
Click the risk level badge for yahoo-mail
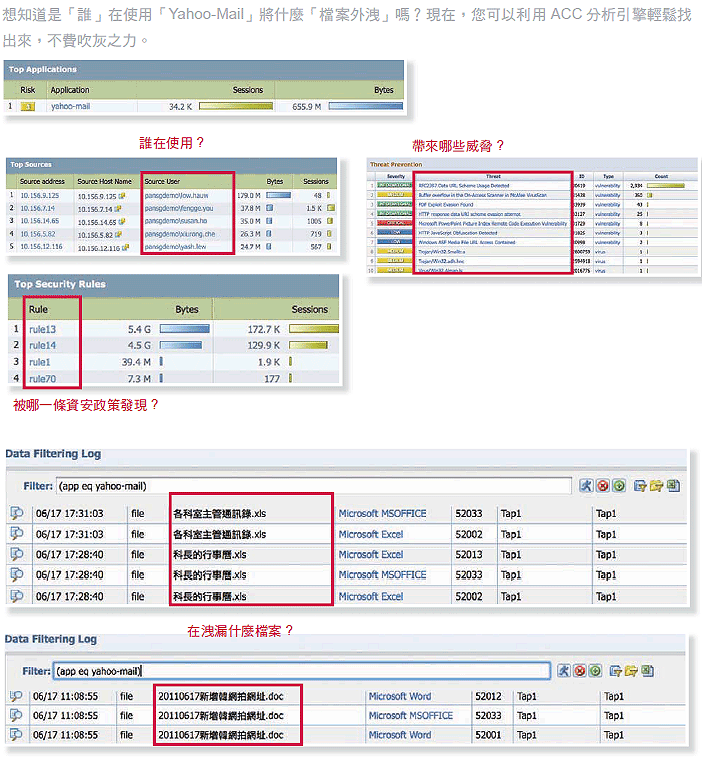(28, 105)
